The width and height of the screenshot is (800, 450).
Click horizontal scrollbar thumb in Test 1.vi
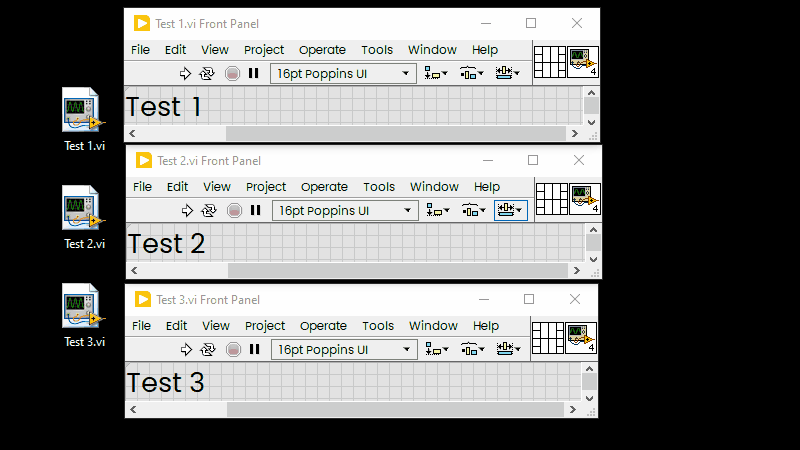(396, 133)
